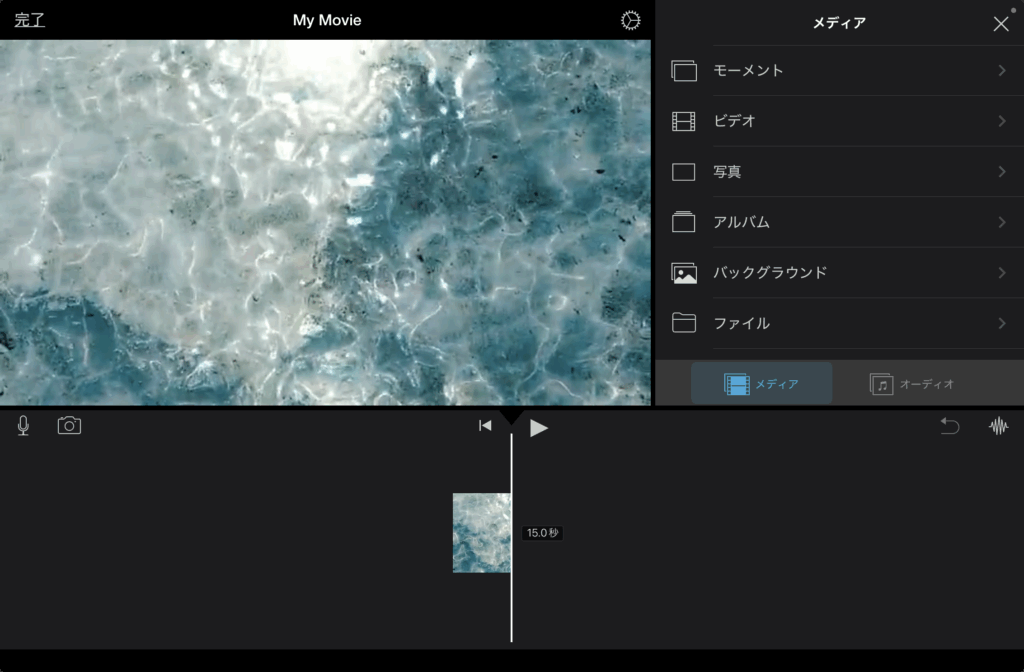Expand the ファイル row chevron
This screenshot has height=672, width=1024.
(x=1001, y=323)
